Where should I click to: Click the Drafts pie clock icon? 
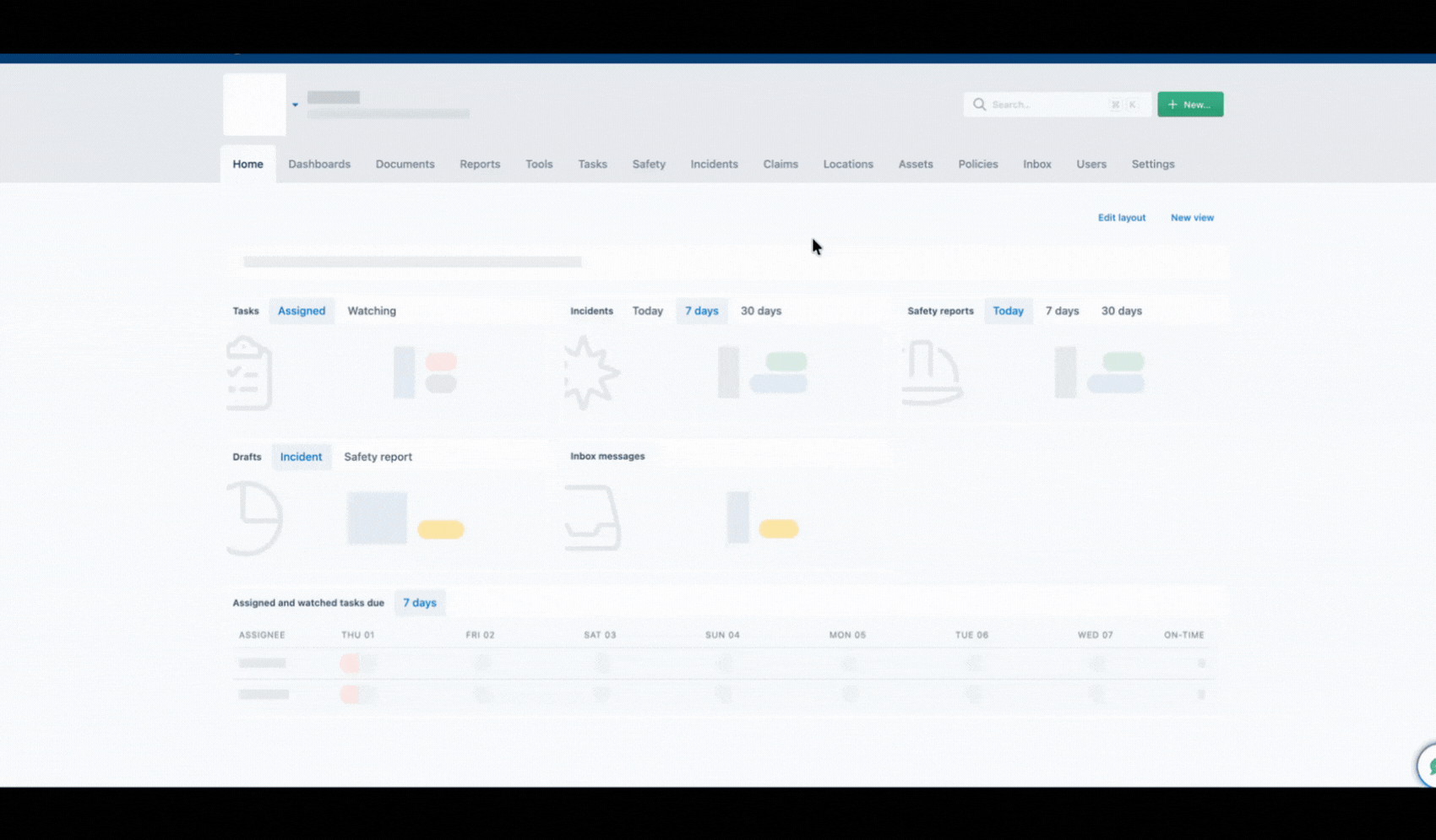(254, 518)
